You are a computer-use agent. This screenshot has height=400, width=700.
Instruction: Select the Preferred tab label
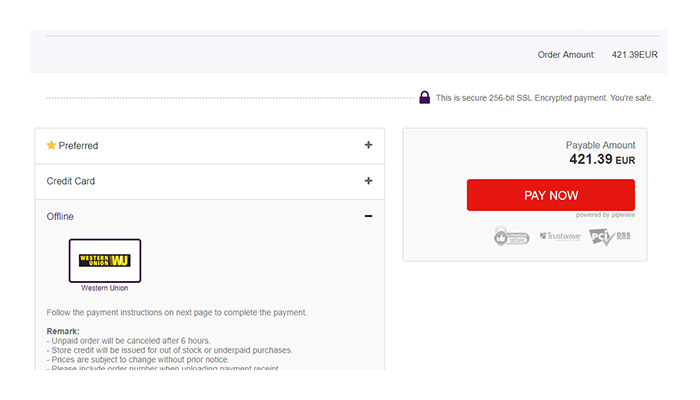78,146
